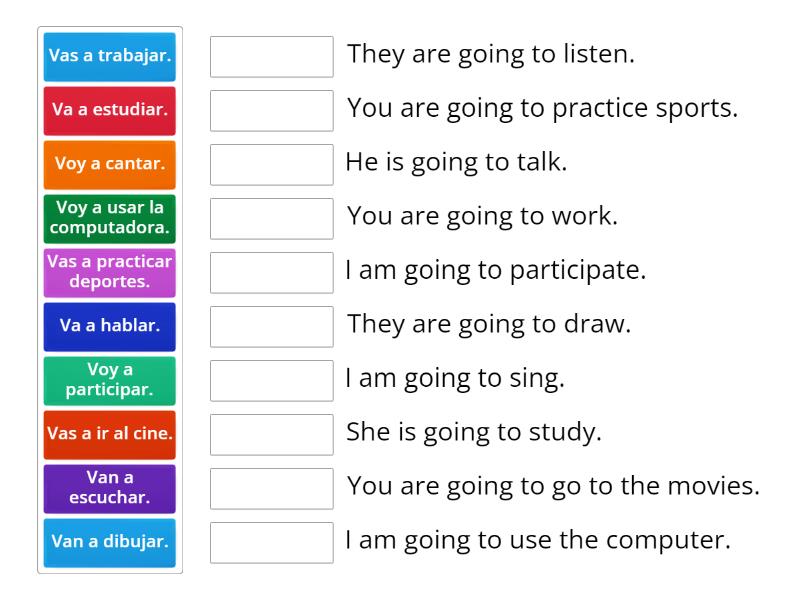The image size is (800, 600).
Task: Select answer slot beside 'You are going to practice sports.'
Action: [272, 111]
